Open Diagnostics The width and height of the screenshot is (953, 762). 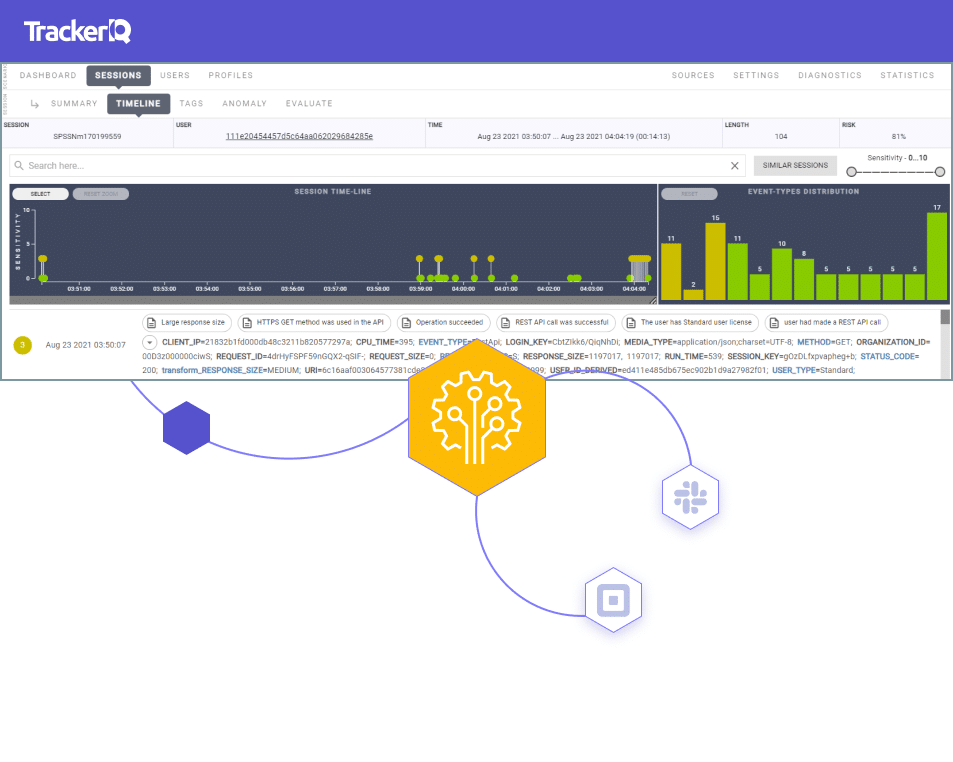click(x=830, y=75)
